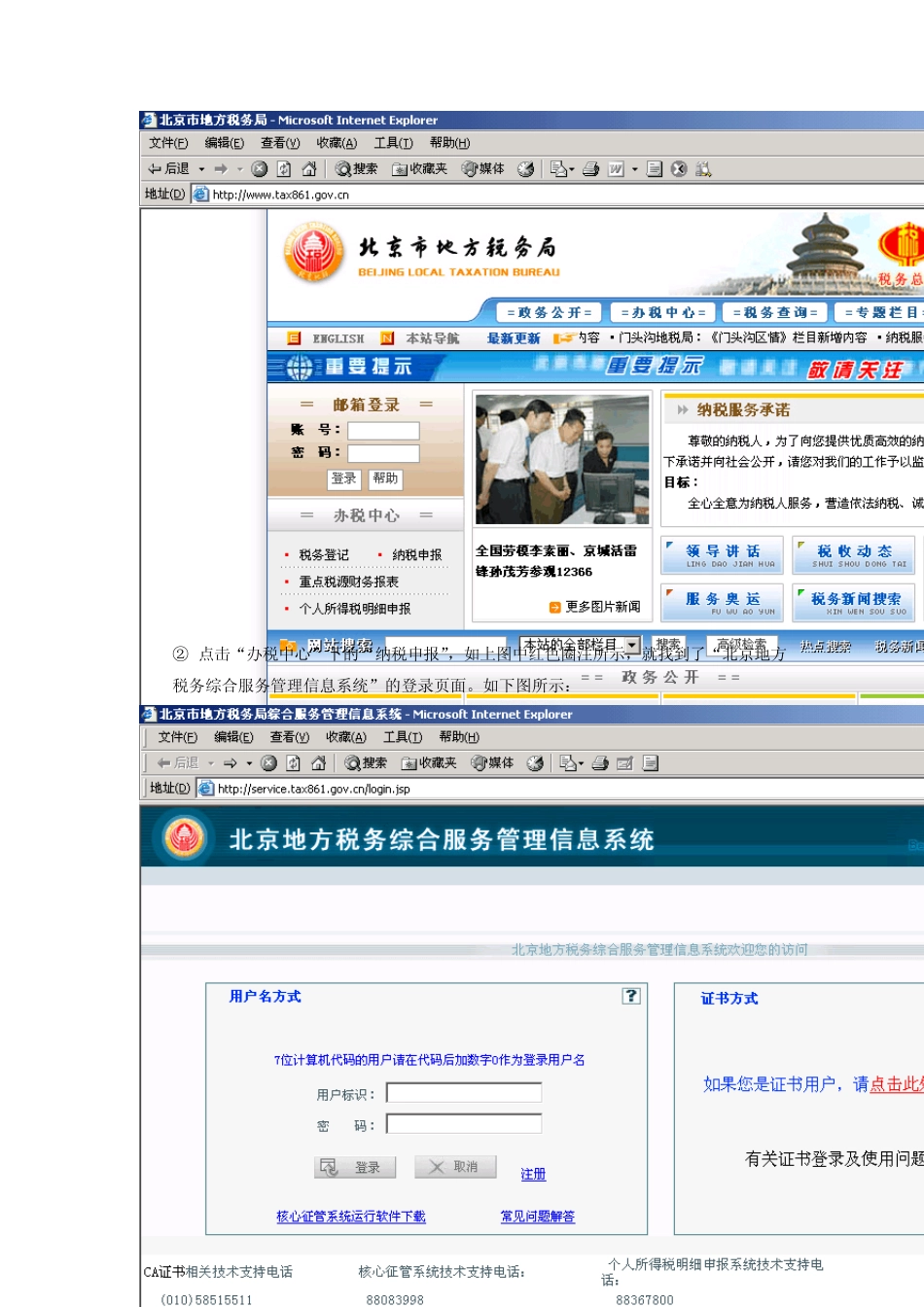Viewport: 924px width, 1307px height.
Task: Print the page from upper browser toolbar
Action: click(x=590, y=169)
